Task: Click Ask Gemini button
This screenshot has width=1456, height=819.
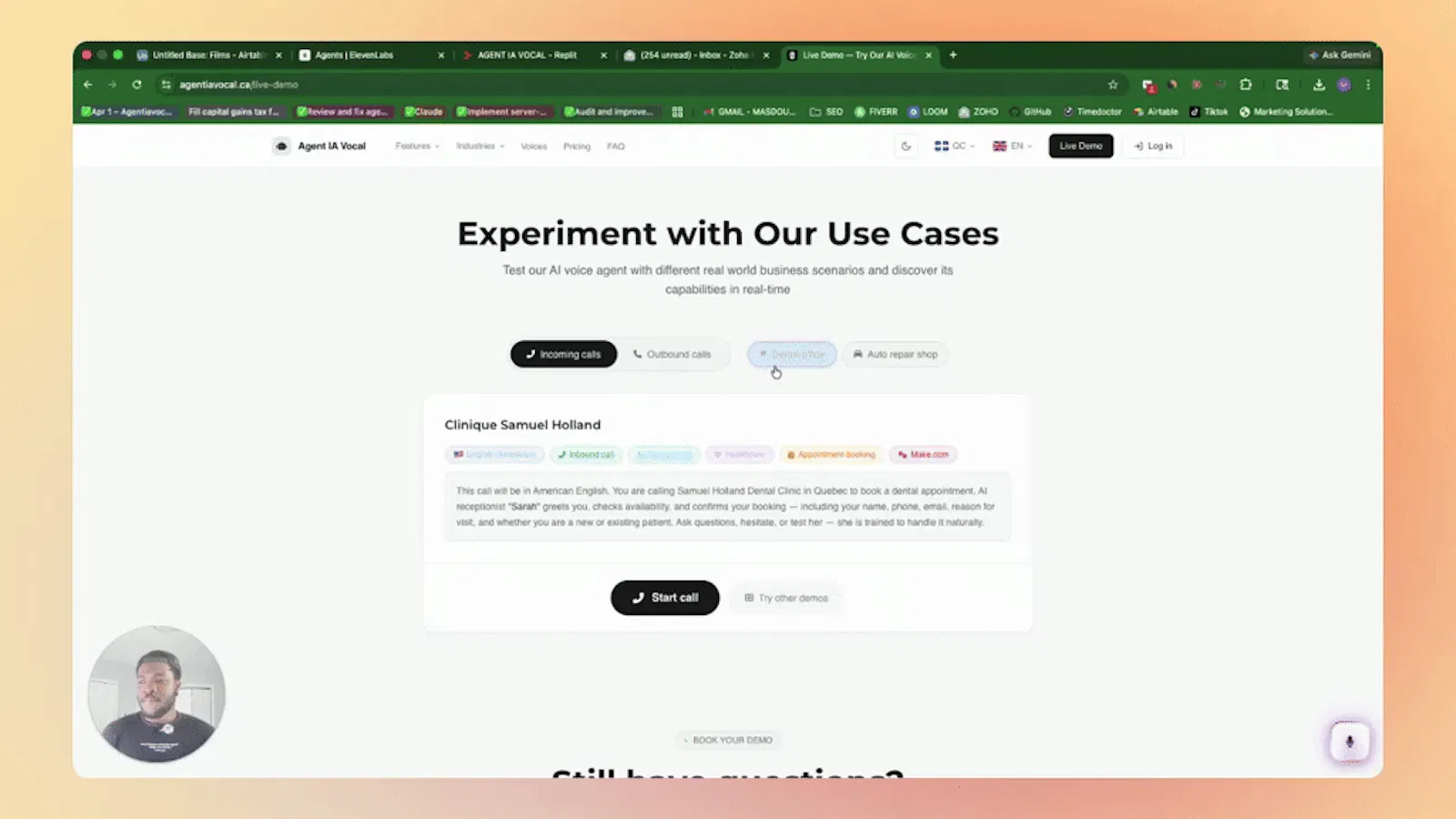Action: tap(1340, 55)
